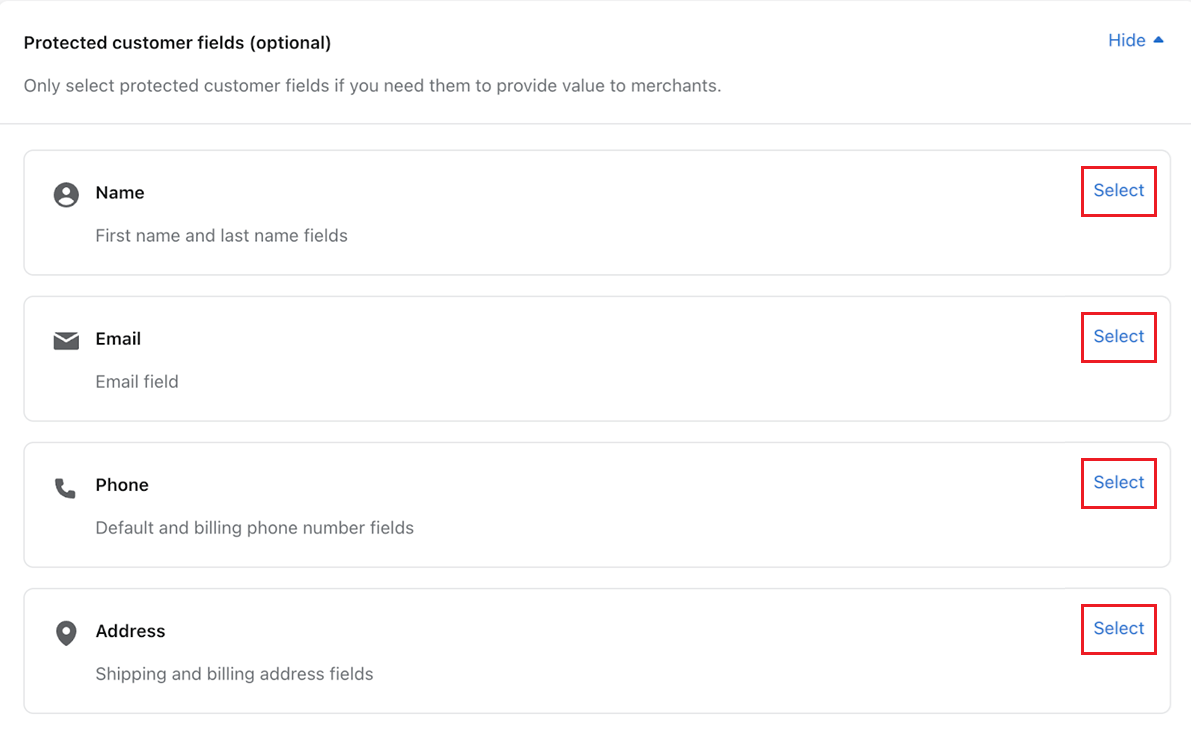The height and width of the screenshot is (733, 1191).
Task: Select the Name protected field
Action: (1118, 191)
